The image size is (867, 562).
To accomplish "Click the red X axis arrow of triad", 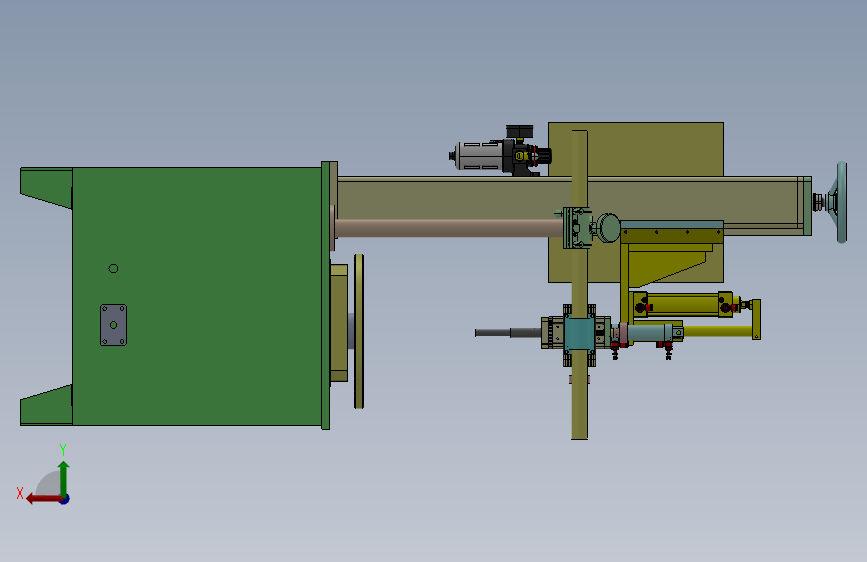I will 44,499.
